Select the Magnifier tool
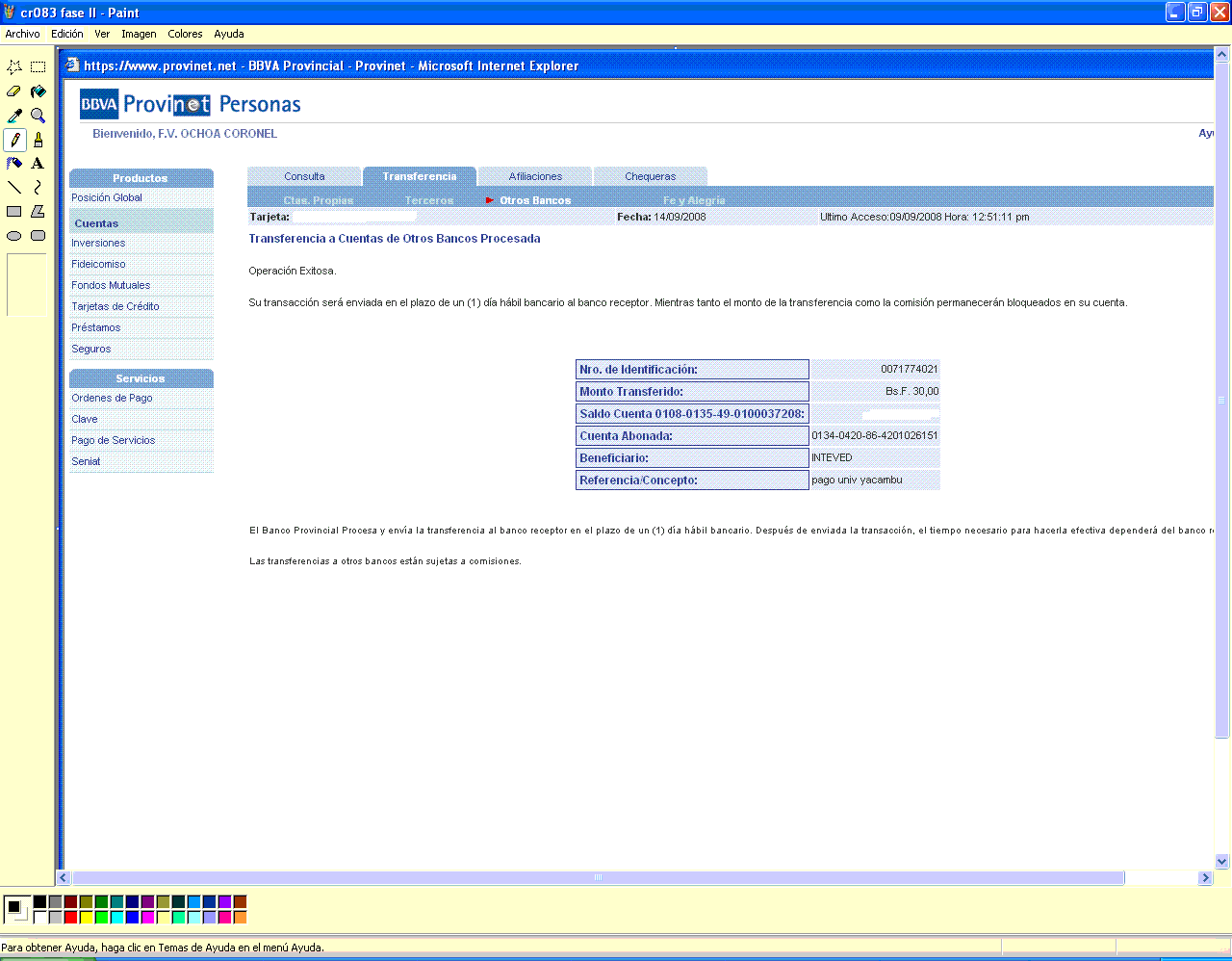The image size is (1232, 961). pyautogui.click(x=38, y=116)
